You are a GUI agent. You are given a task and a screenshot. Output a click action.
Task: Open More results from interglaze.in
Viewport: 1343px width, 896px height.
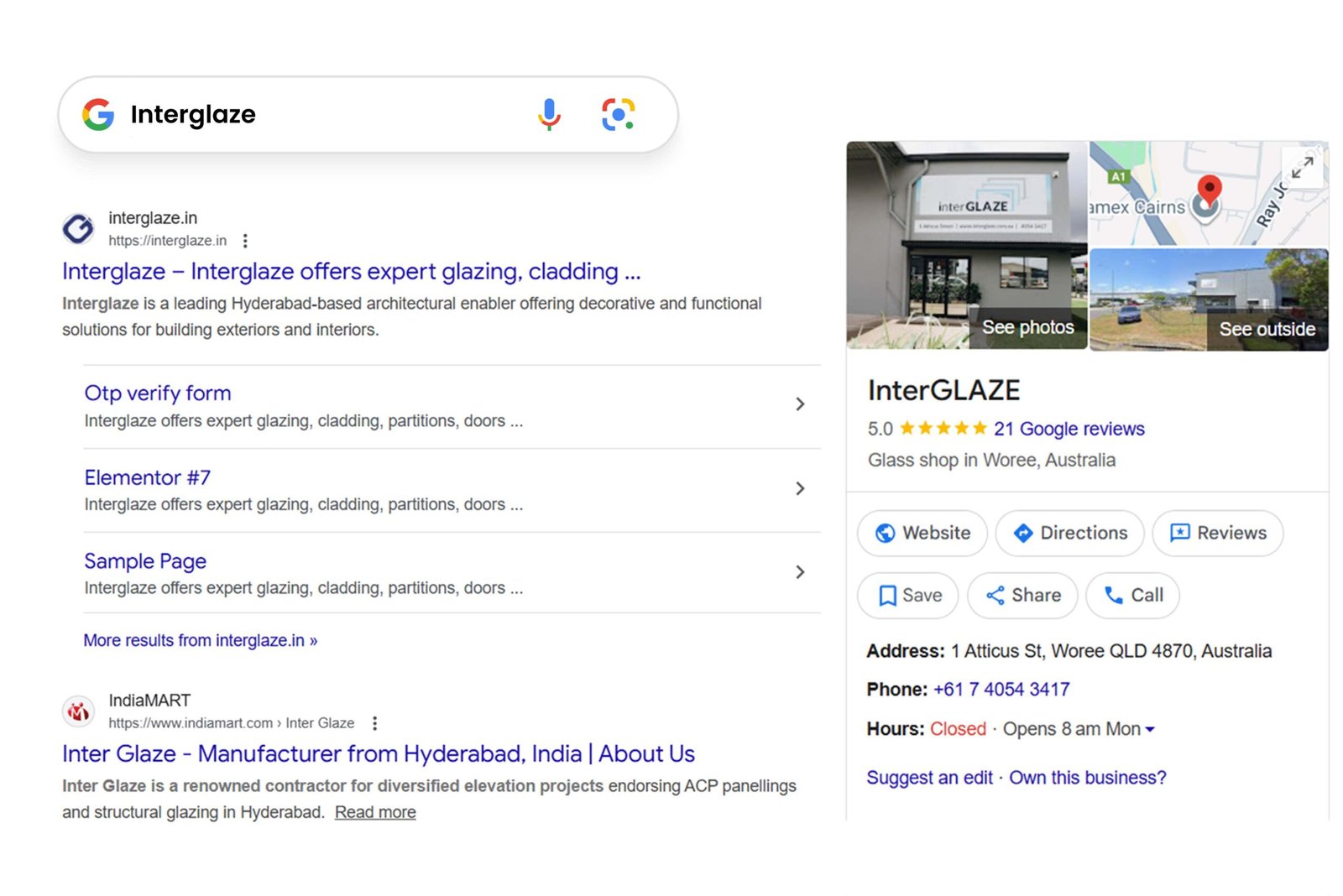coord(200,641)
